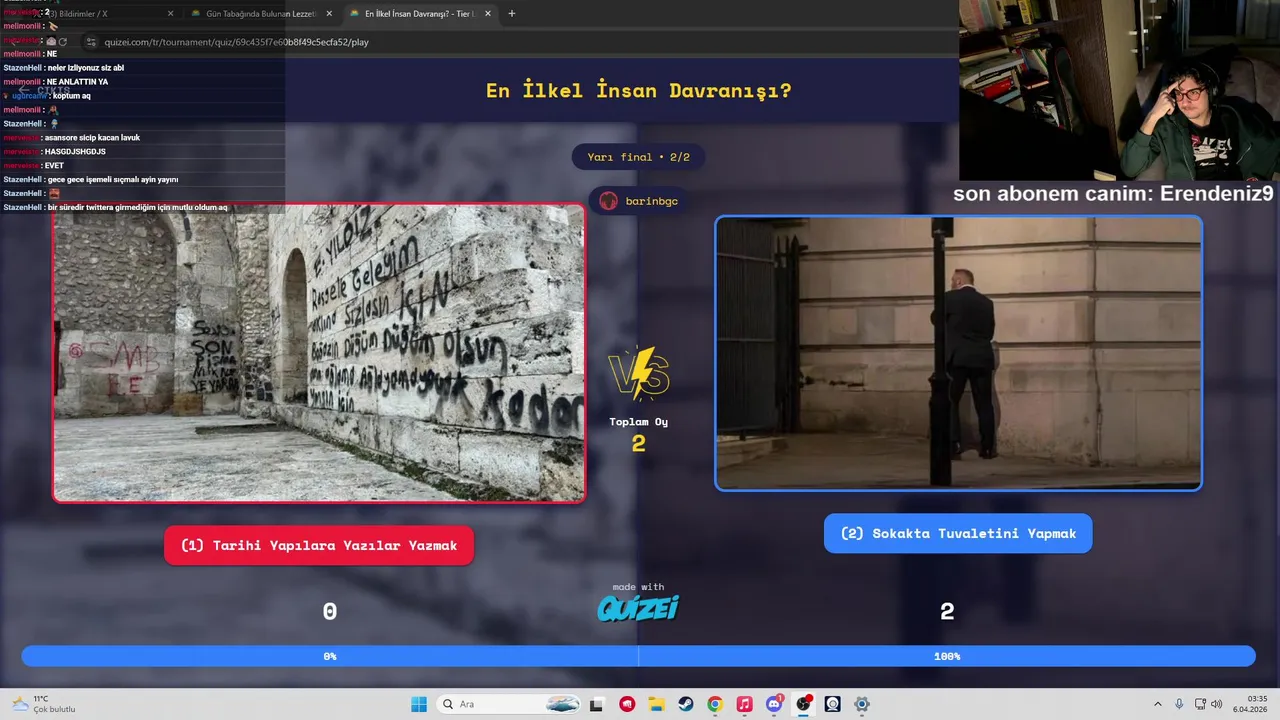This screenshot has height=720, width=1280.
Task: Open Discord from the taskbar
Action: pyautogui.click(x=773, y=704)
